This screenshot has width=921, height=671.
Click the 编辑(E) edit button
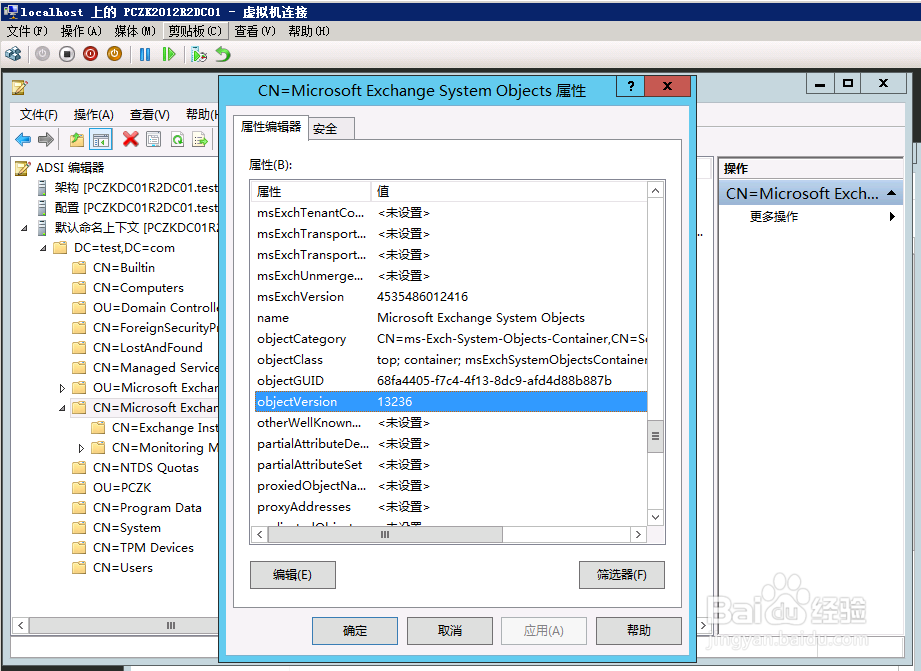(x=293, y=575)
